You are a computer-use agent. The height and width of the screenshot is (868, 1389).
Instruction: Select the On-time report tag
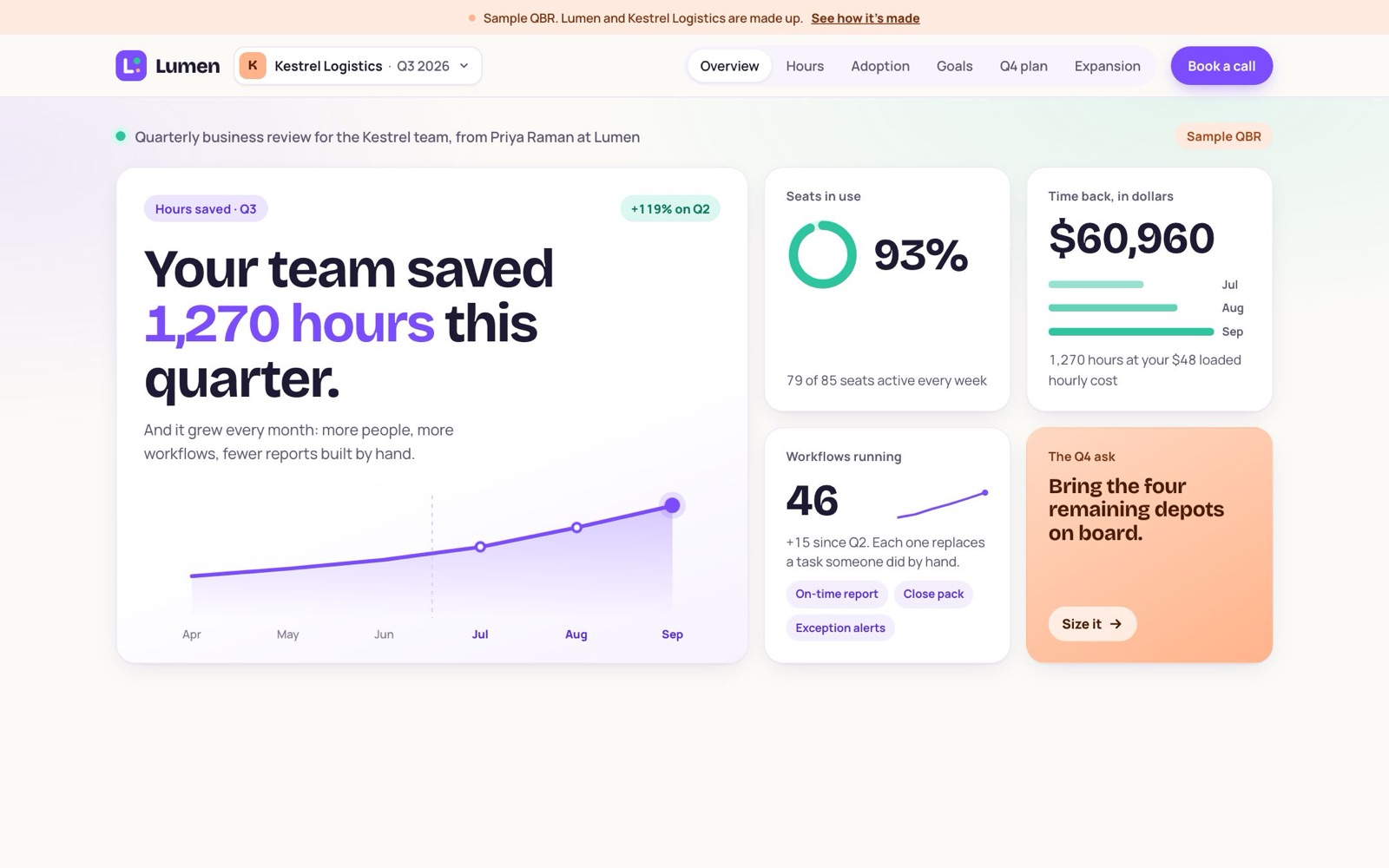[837, 594]
